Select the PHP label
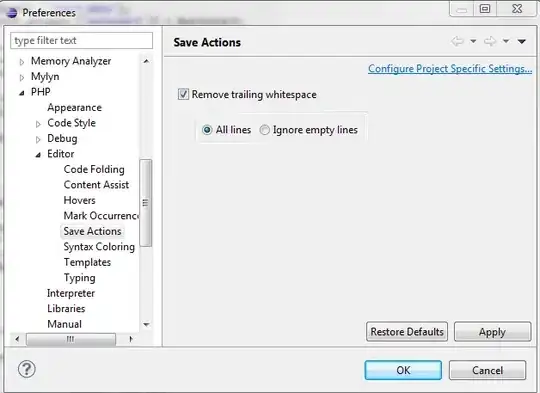 (x=41, y=92)
